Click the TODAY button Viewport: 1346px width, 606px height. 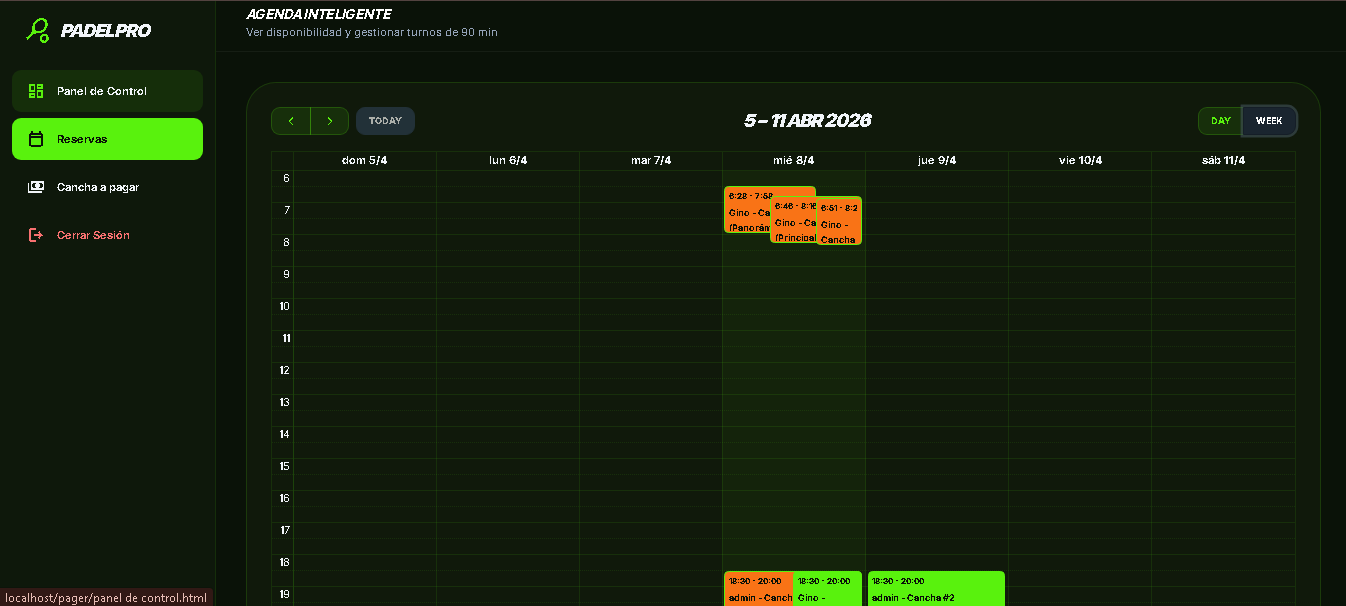tap(385, 121)
